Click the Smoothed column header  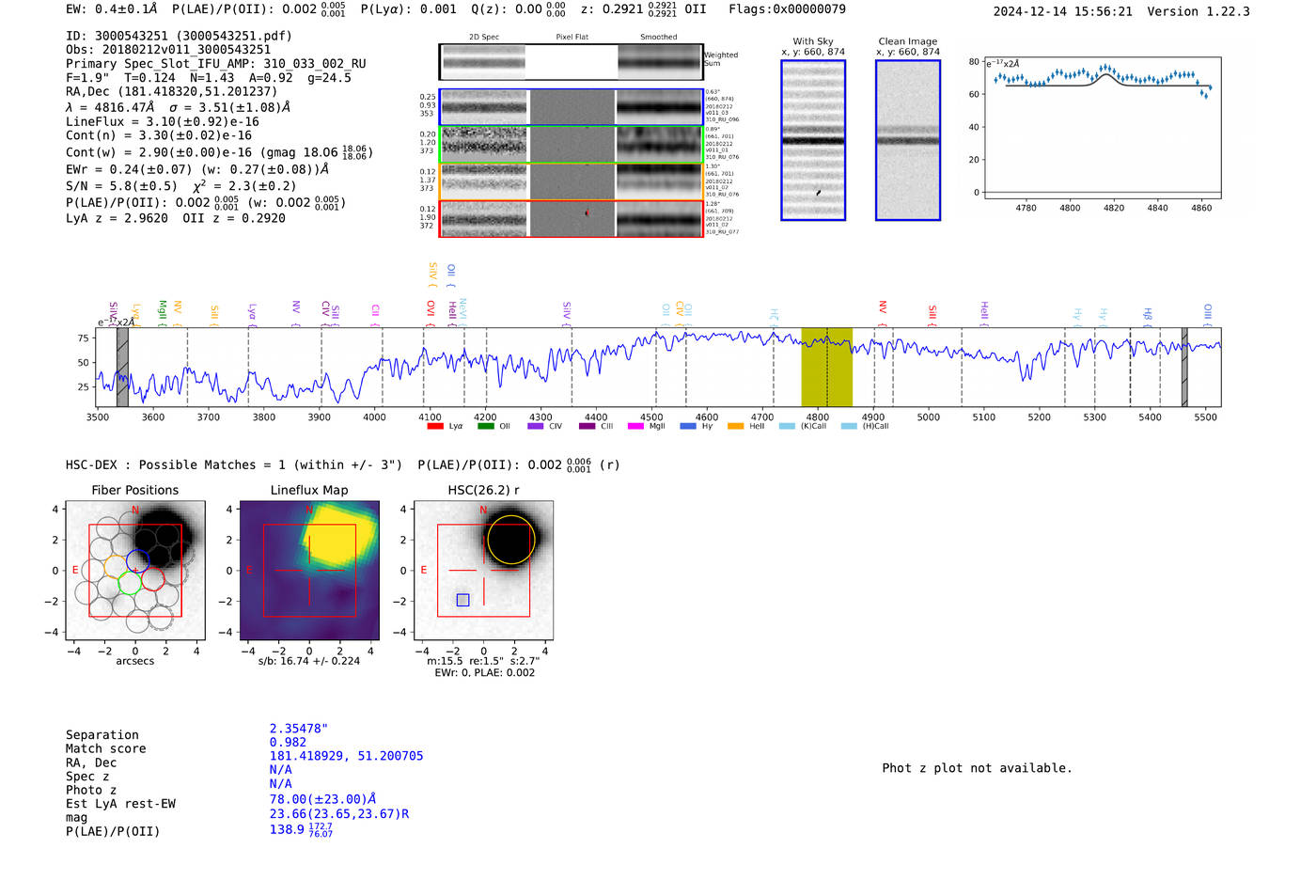point(658,38)
